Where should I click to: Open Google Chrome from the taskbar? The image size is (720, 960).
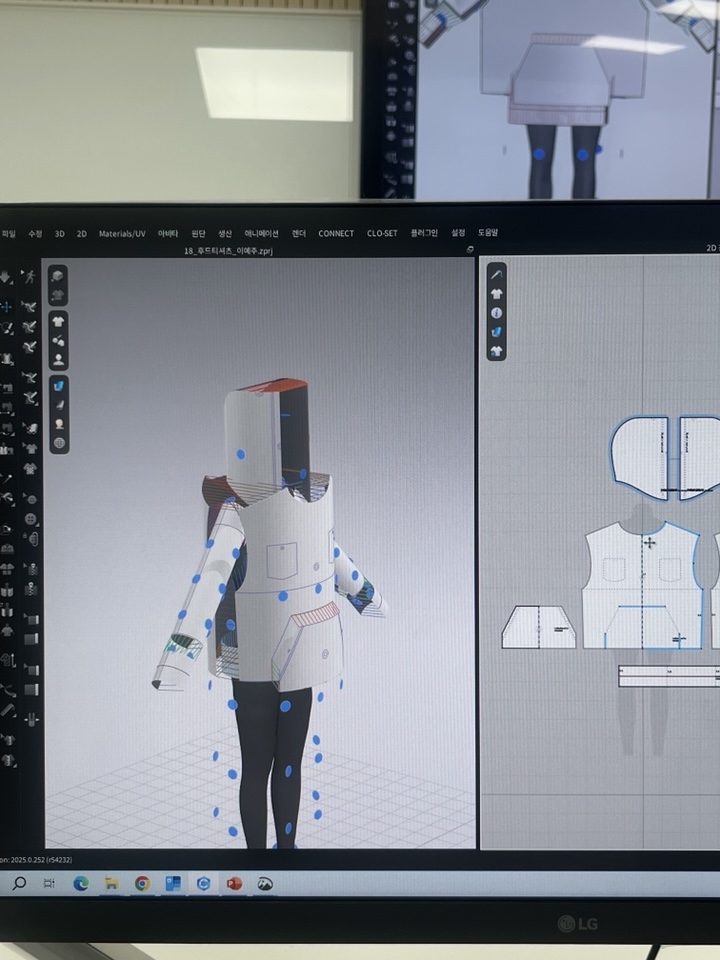coord(142,884)
